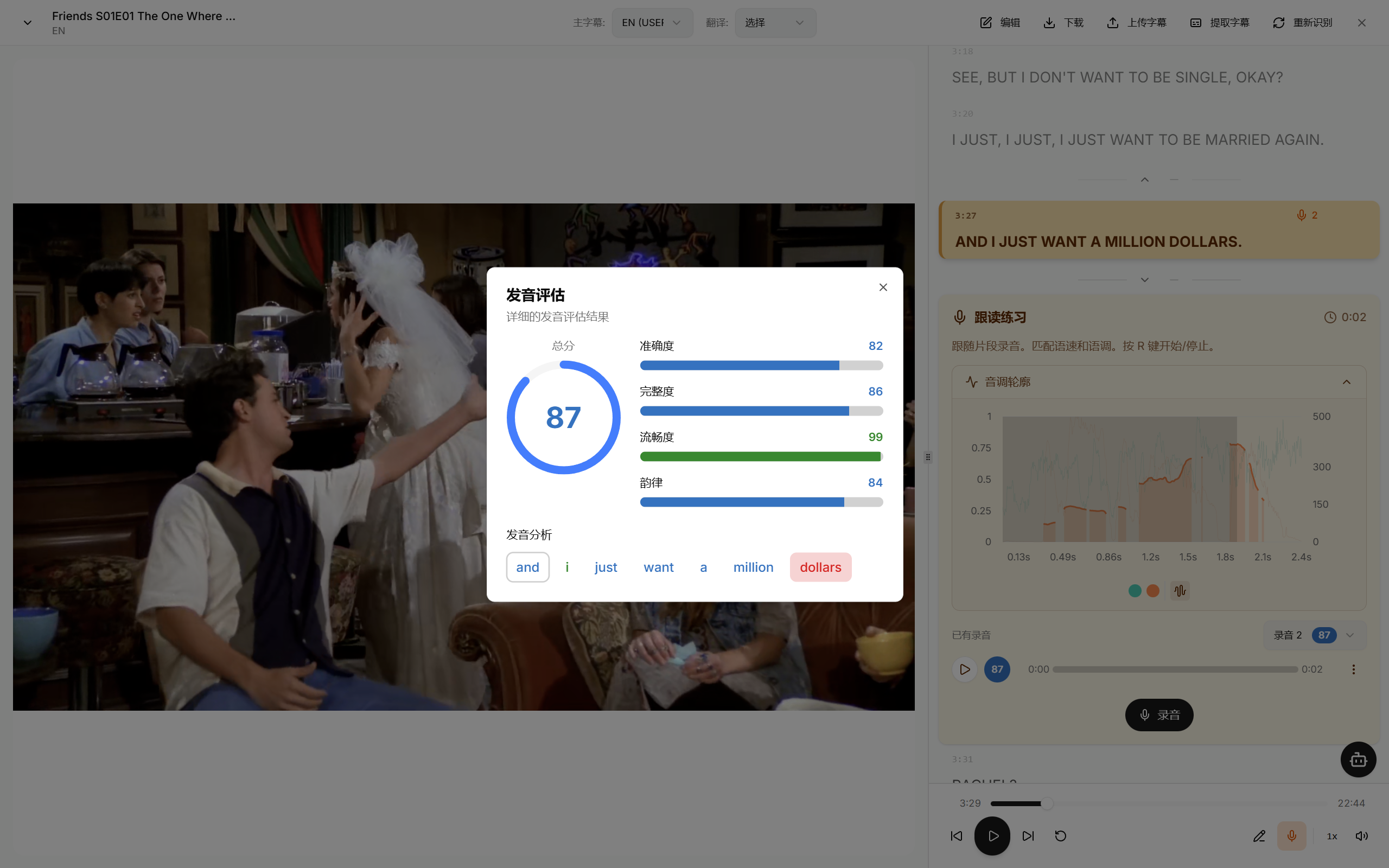Open the EN (USER) primary subtitle dropdown
Viewport: 1389px width, 868px height.
coord(652,22)
